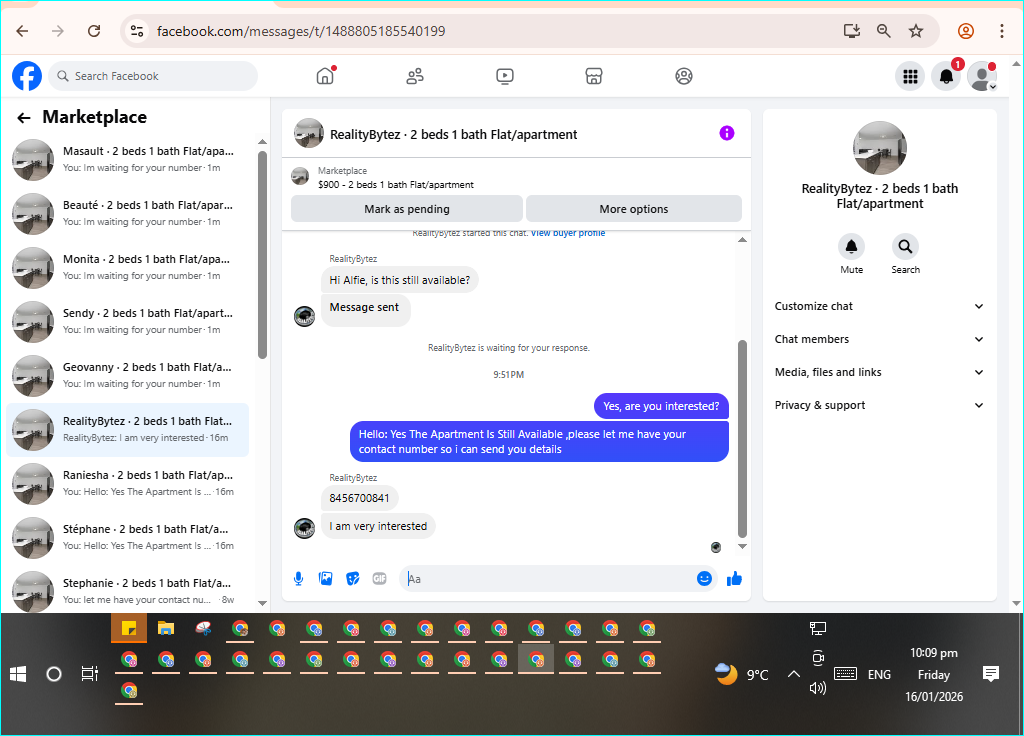Open the Friends icon in top navigation
The image size is (1024, 736).
click(x=415, y=76)
